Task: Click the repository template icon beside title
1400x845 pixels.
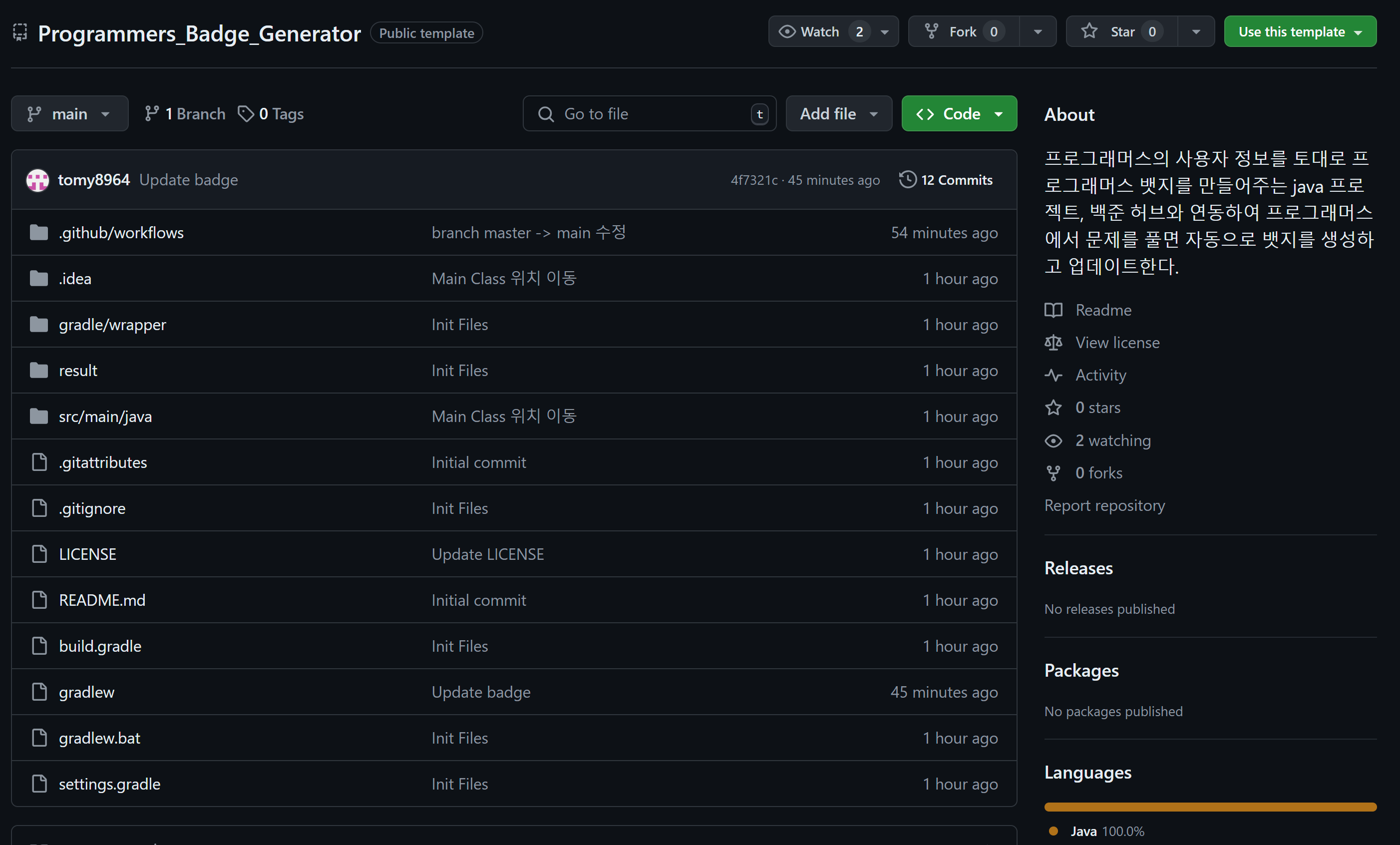Action: [x=20, y=33]
